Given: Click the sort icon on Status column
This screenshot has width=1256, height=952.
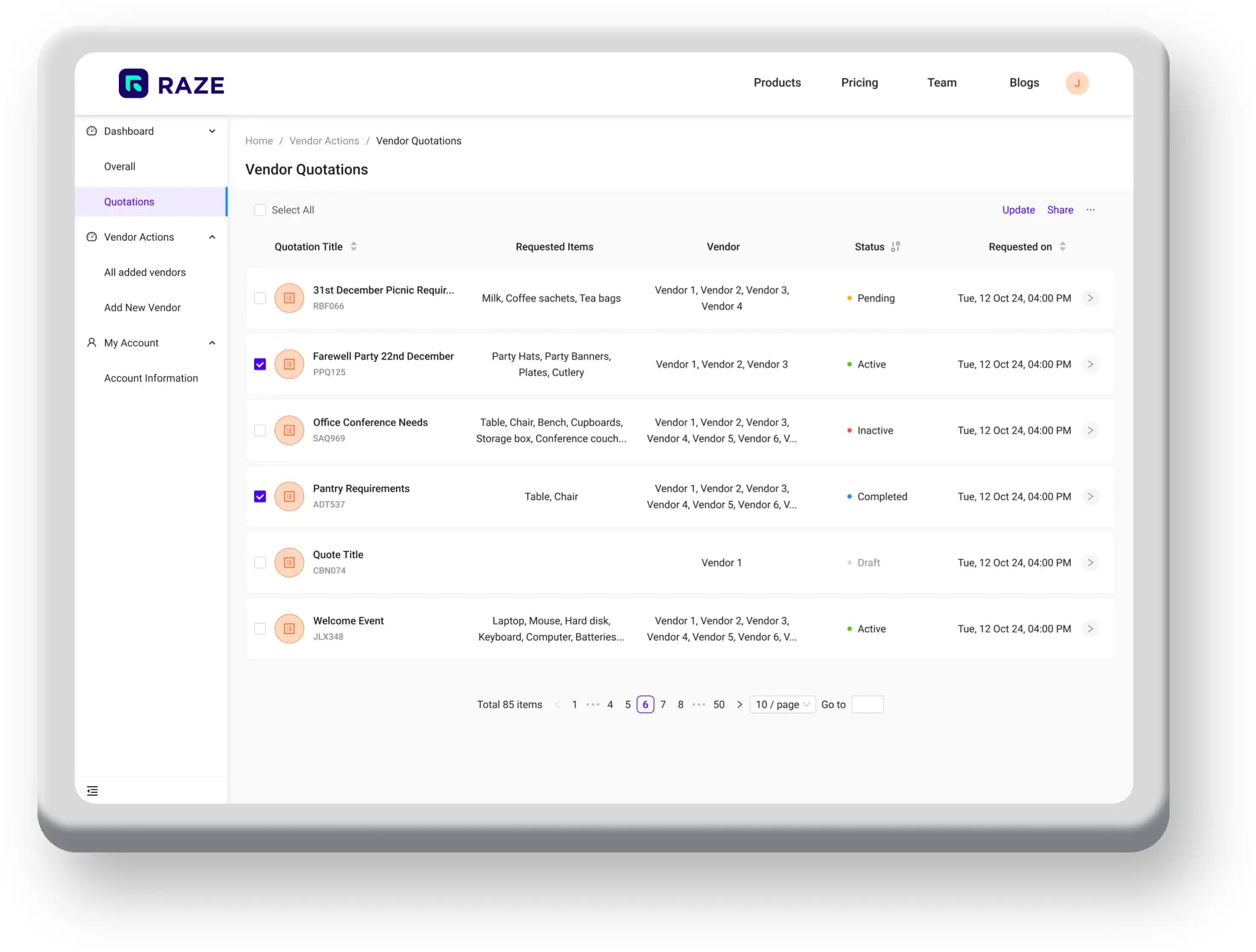Looking at the screenshot, I should coord(896,247).
